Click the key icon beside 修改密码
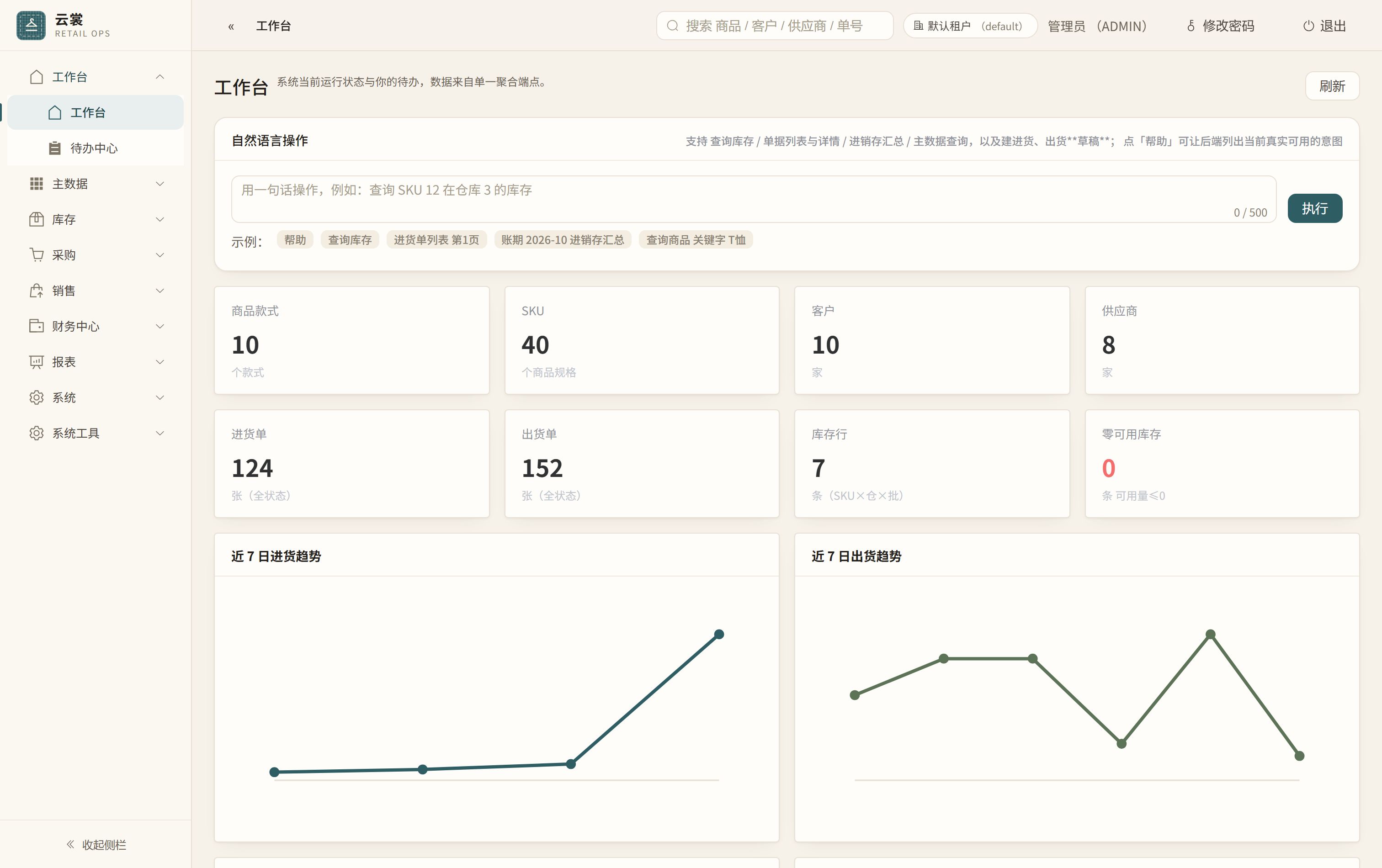The image size is (1382, 868). [1191, 26]
